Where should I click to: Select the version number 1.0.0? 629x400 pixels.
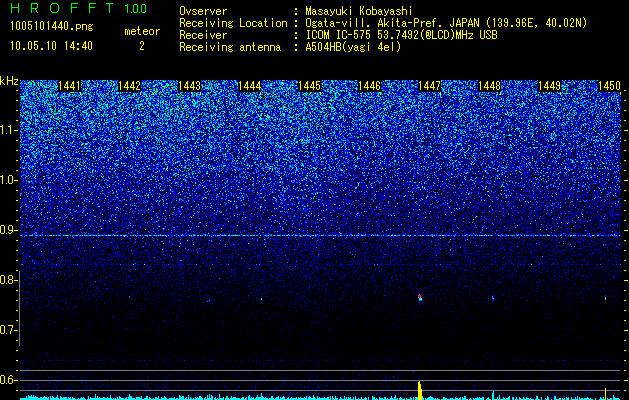pyautogui.click(x=136, y=8)
